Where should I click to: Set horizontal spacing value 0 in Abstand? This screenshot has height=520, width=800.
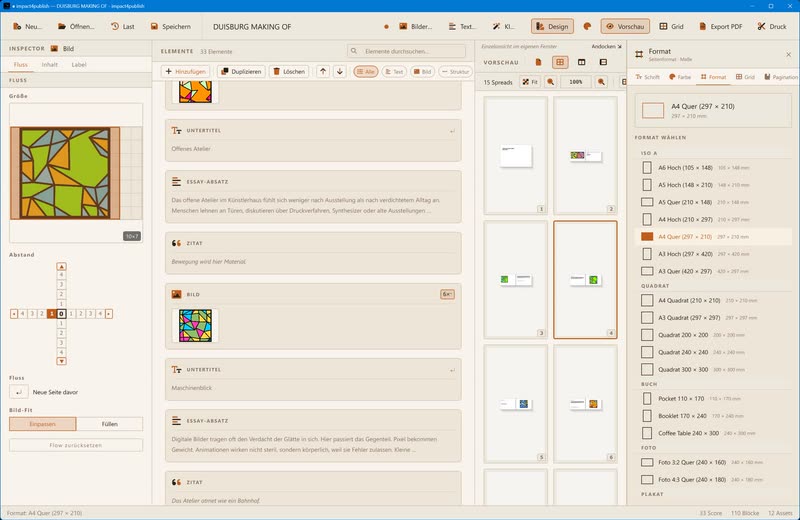(61, 314)
